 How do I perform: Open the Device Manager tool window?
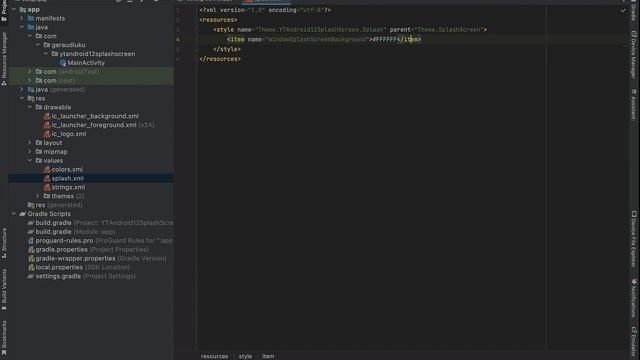[x=634, y=54]
